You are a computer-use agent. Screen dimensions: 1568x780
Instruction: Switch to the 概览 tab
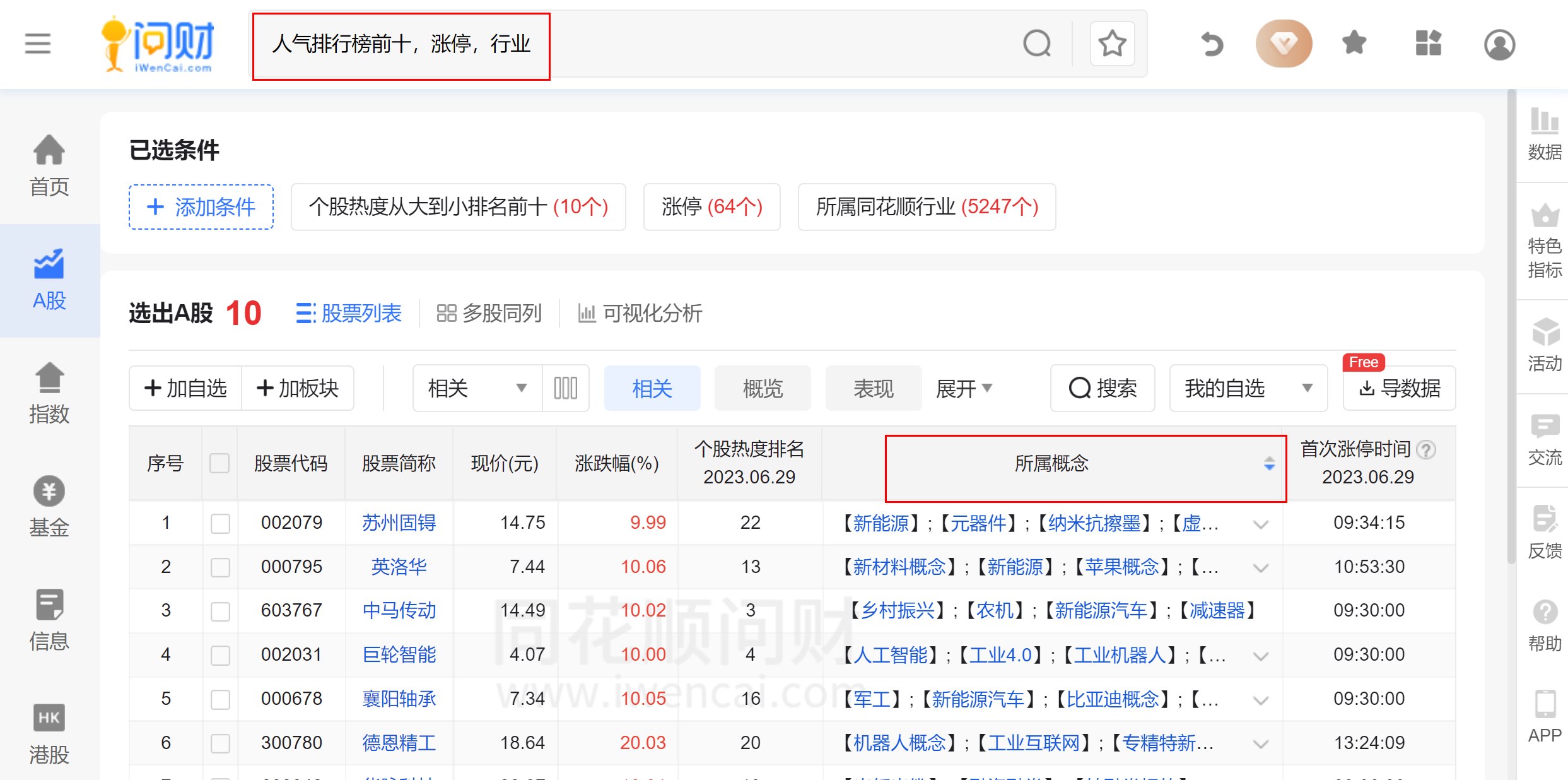763,388
